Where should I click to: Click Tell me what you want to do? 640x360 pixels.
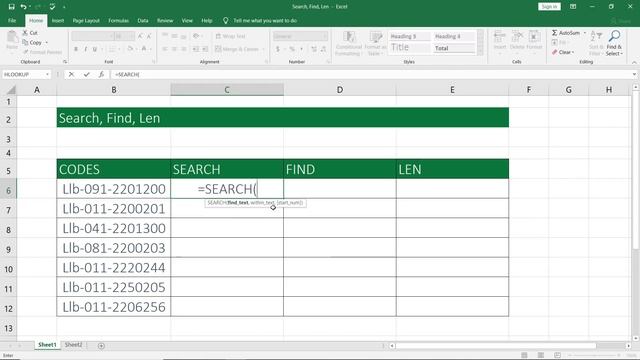click(x=265, y=20)
